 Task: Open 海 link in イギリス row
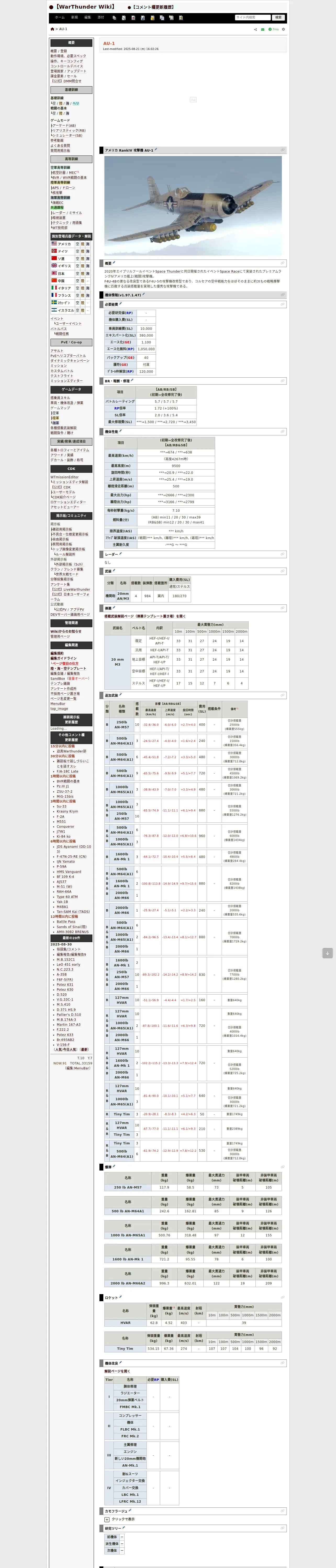point(88,266)
